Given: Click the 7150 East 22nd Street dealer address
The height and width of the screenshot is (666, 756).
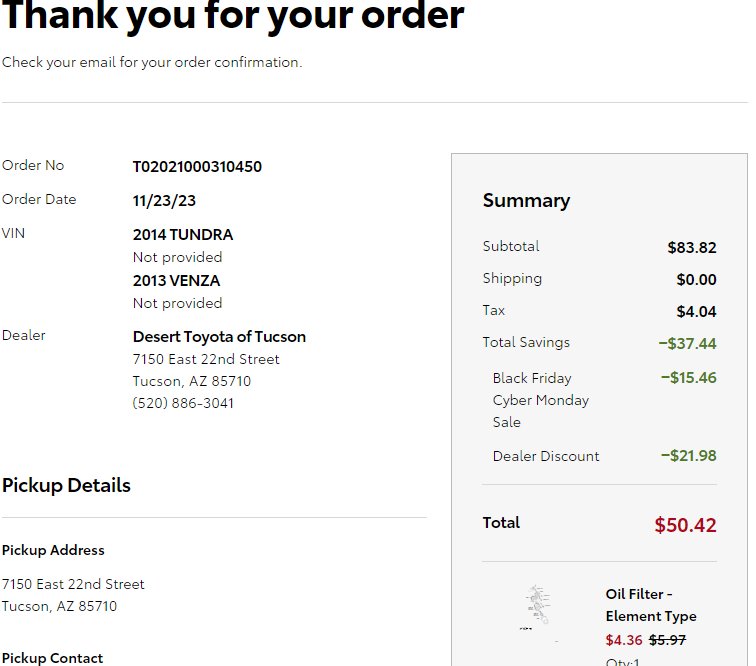Looking at the screenshot, I should click(x=206, y=359).
